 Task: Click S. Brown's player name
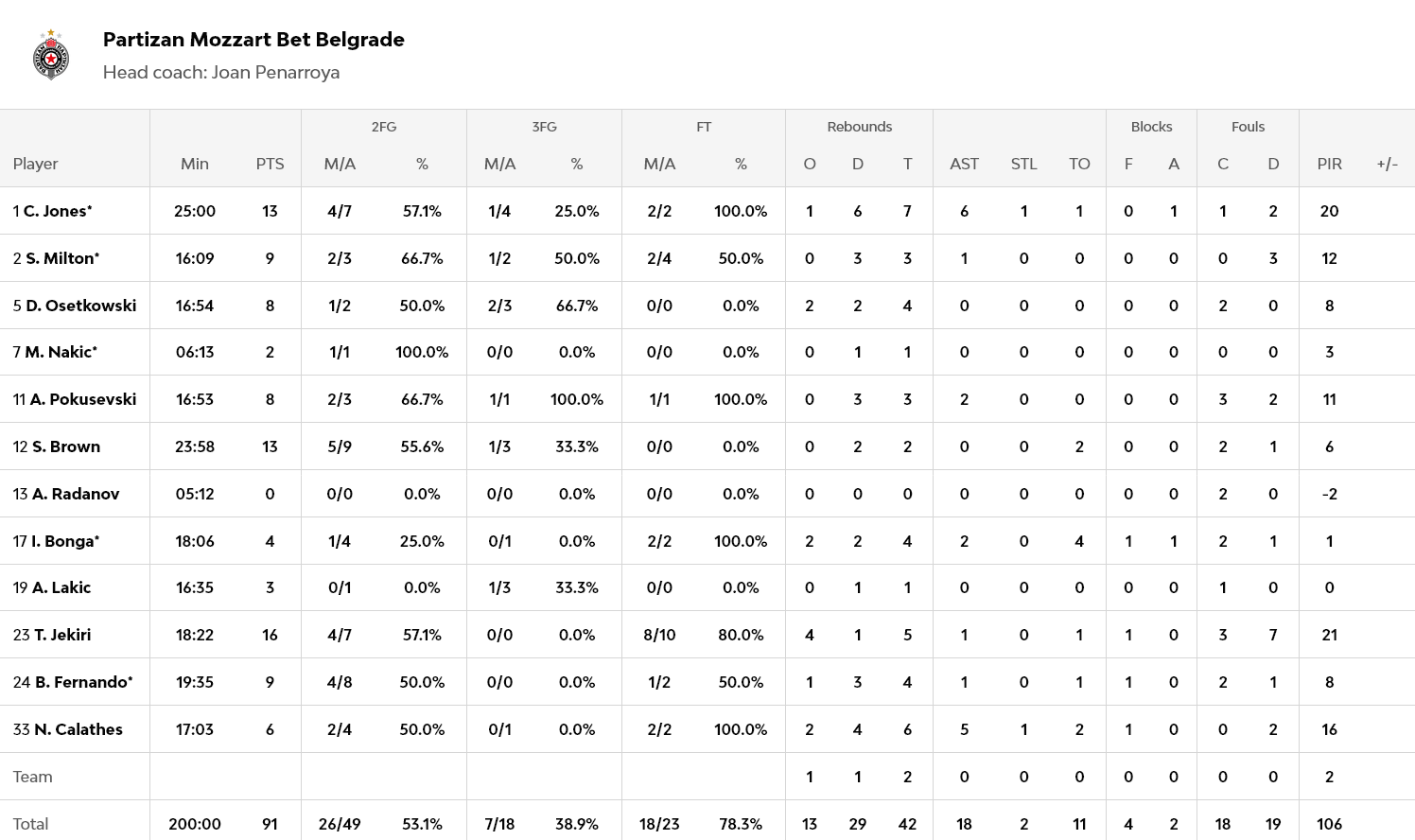(x=65, y=446)
